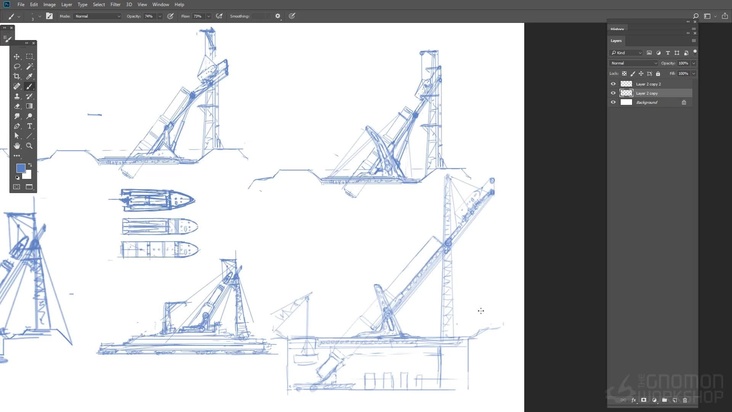Toggle Quick Mask mode
This screenshot has height=412, width=732.
(17, 187)
